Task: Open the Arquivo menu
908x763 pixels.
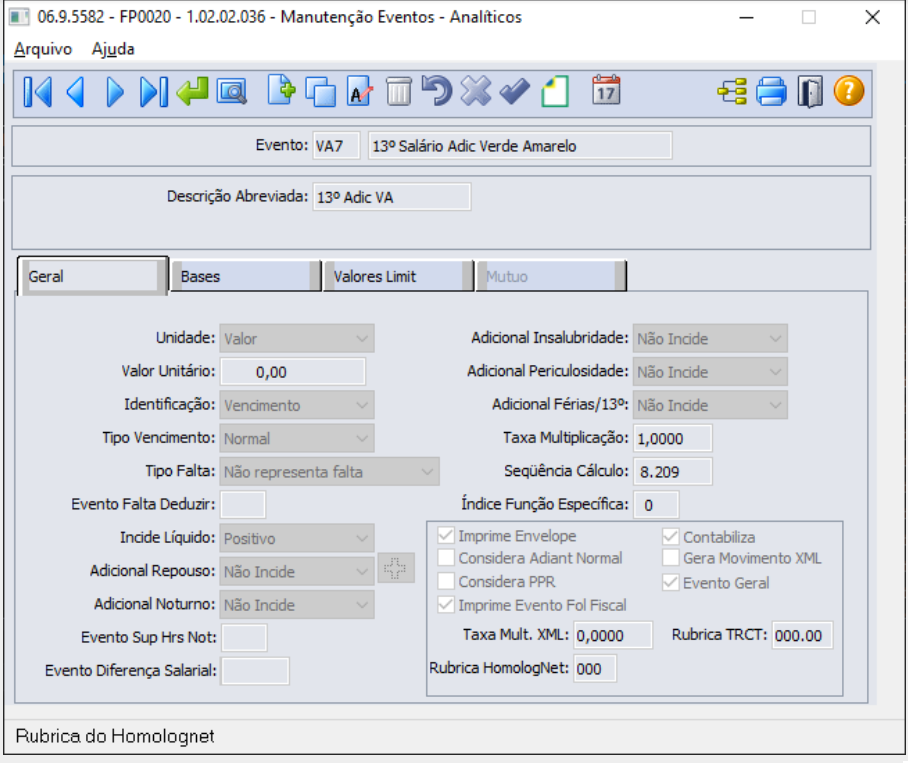Action: click(43, 49)
